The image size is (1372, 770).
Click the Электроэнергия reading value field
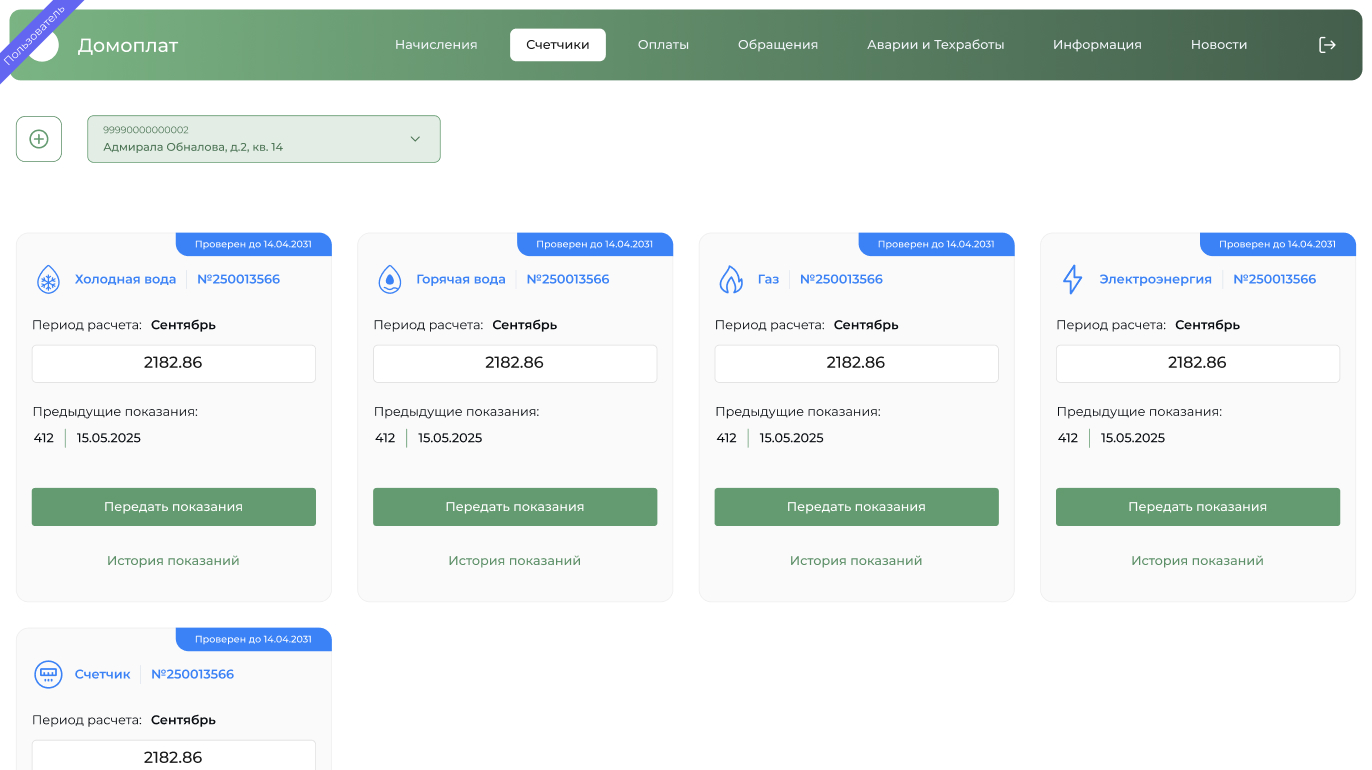pos(1197,363)
